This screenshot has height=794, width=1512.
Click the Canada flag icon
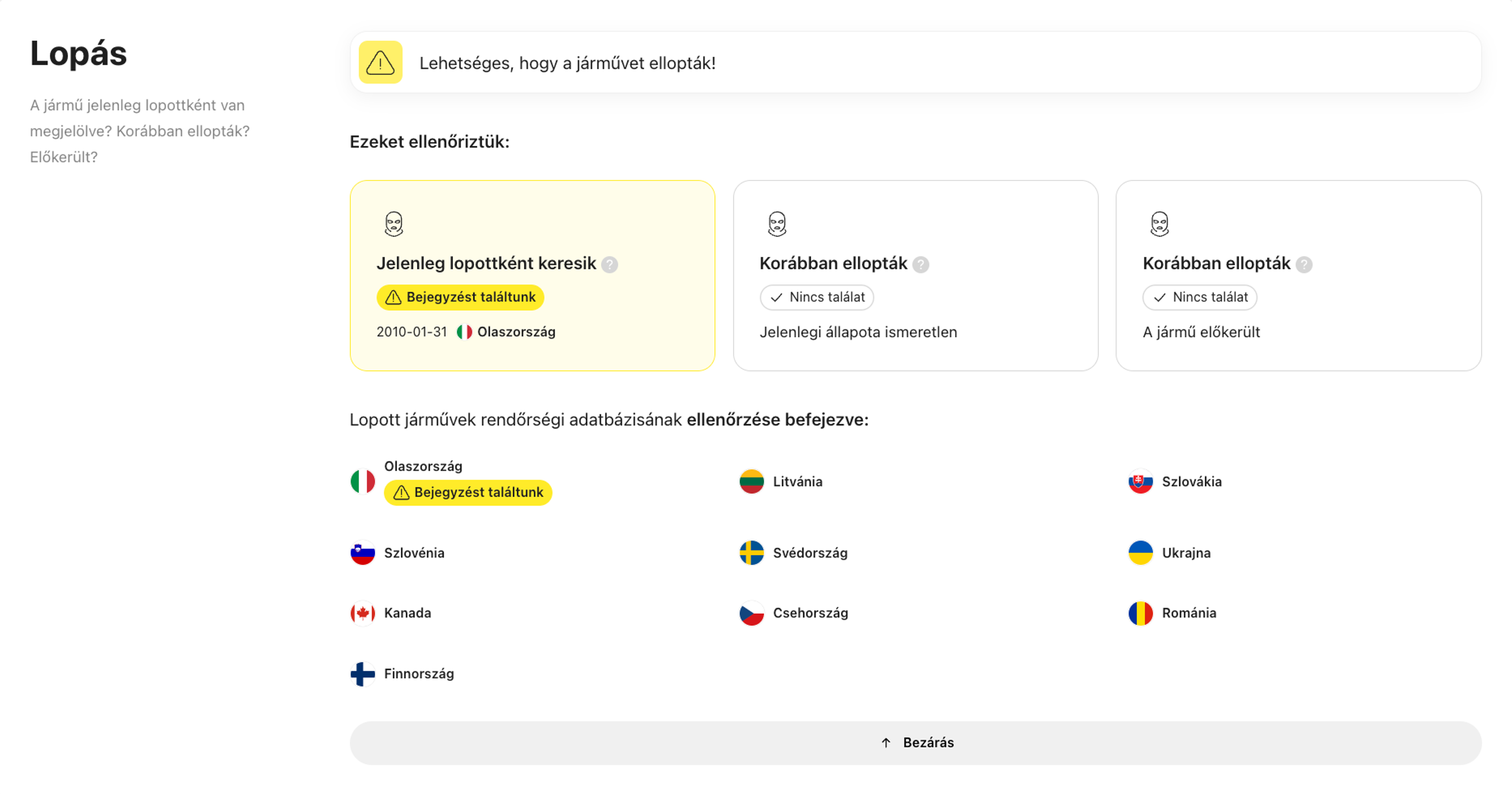363,613
